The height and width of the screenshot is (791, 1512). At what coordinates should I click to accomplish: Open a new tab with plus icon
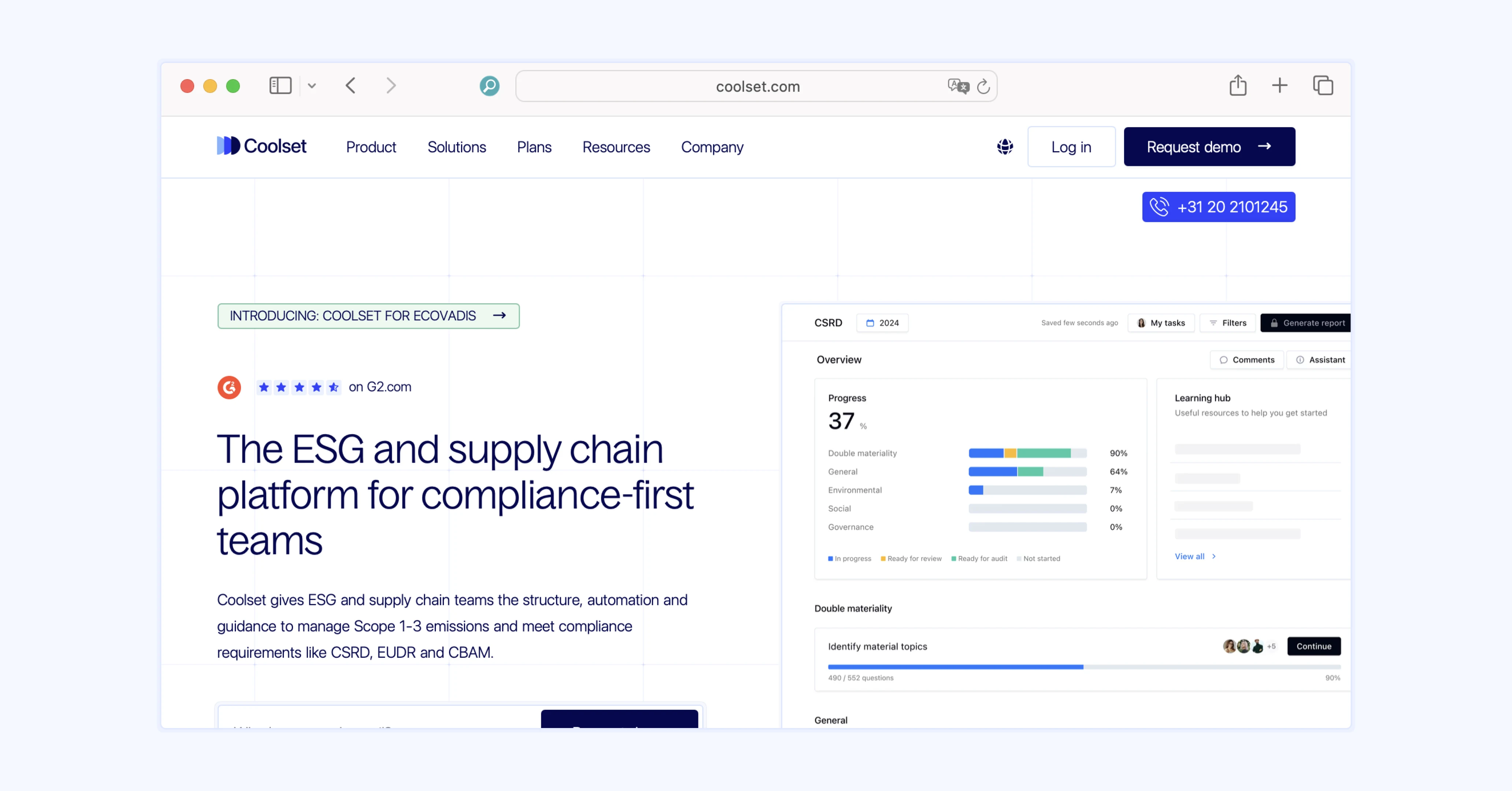pyautogui.click(x=1279, y=86)
